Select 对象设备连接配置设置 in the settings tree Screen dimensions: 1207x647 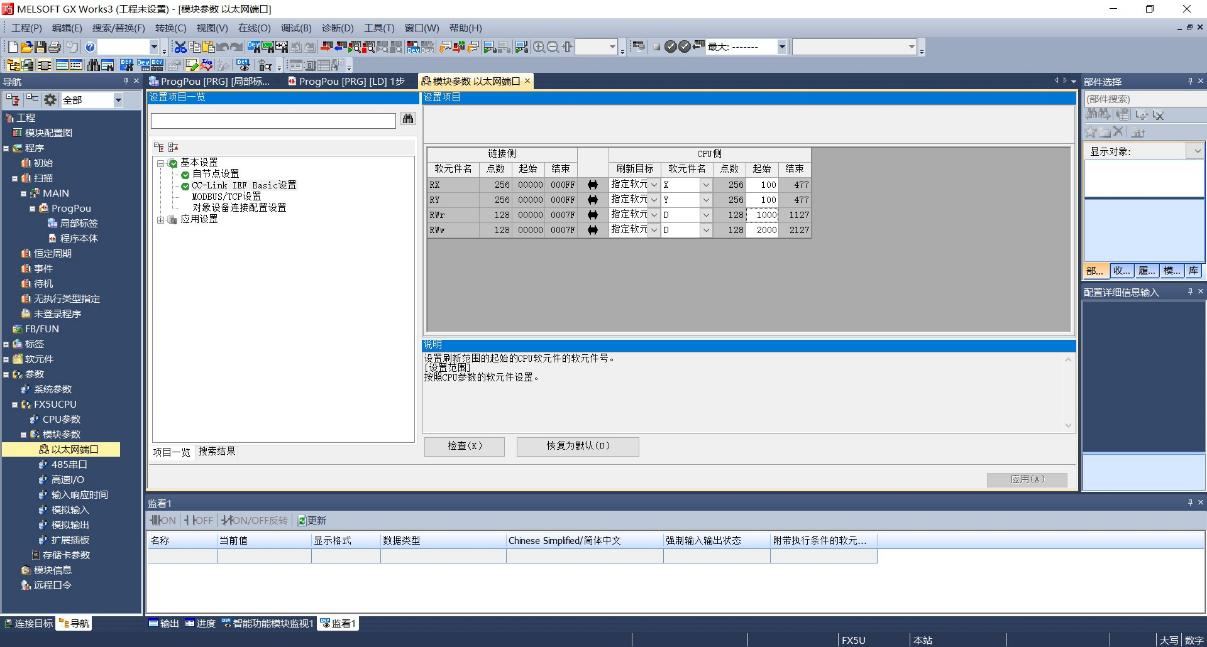pyautogui.click(x=238, y=208)
